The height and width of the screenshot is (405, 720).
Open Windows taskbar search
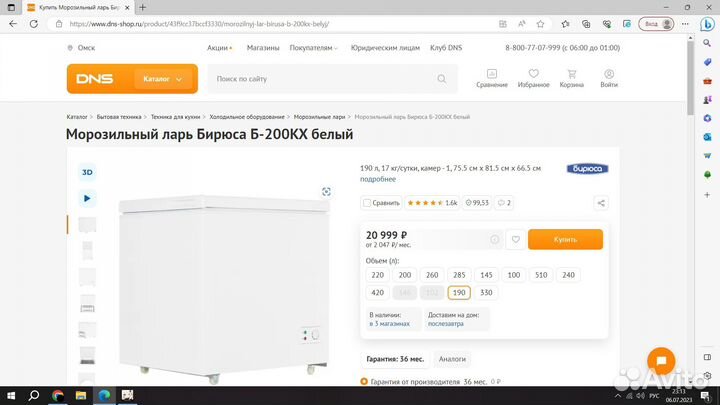(34, 395)
